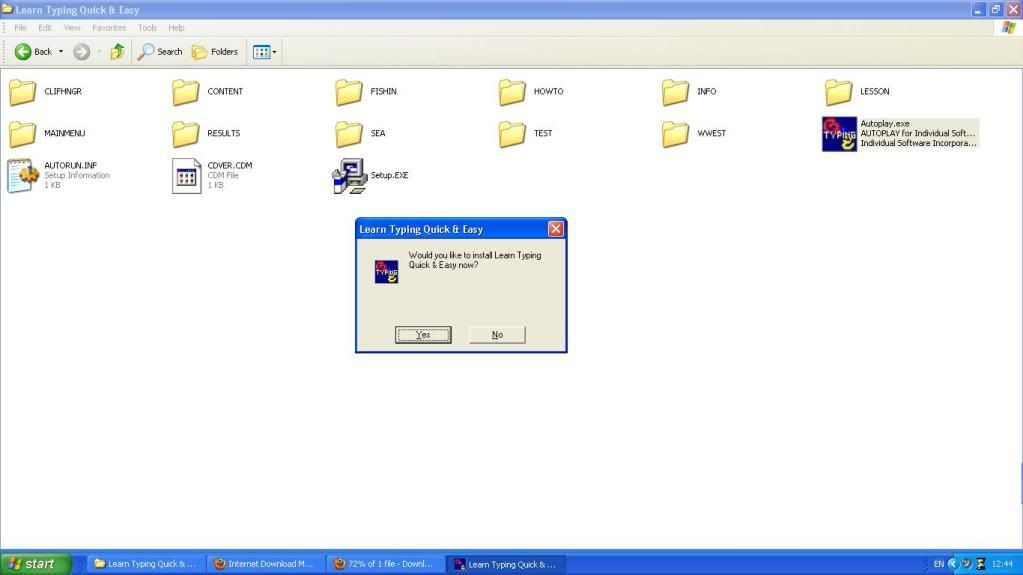Select the TEST folder icon
1023x575 pixels.
tap(512, 134)
